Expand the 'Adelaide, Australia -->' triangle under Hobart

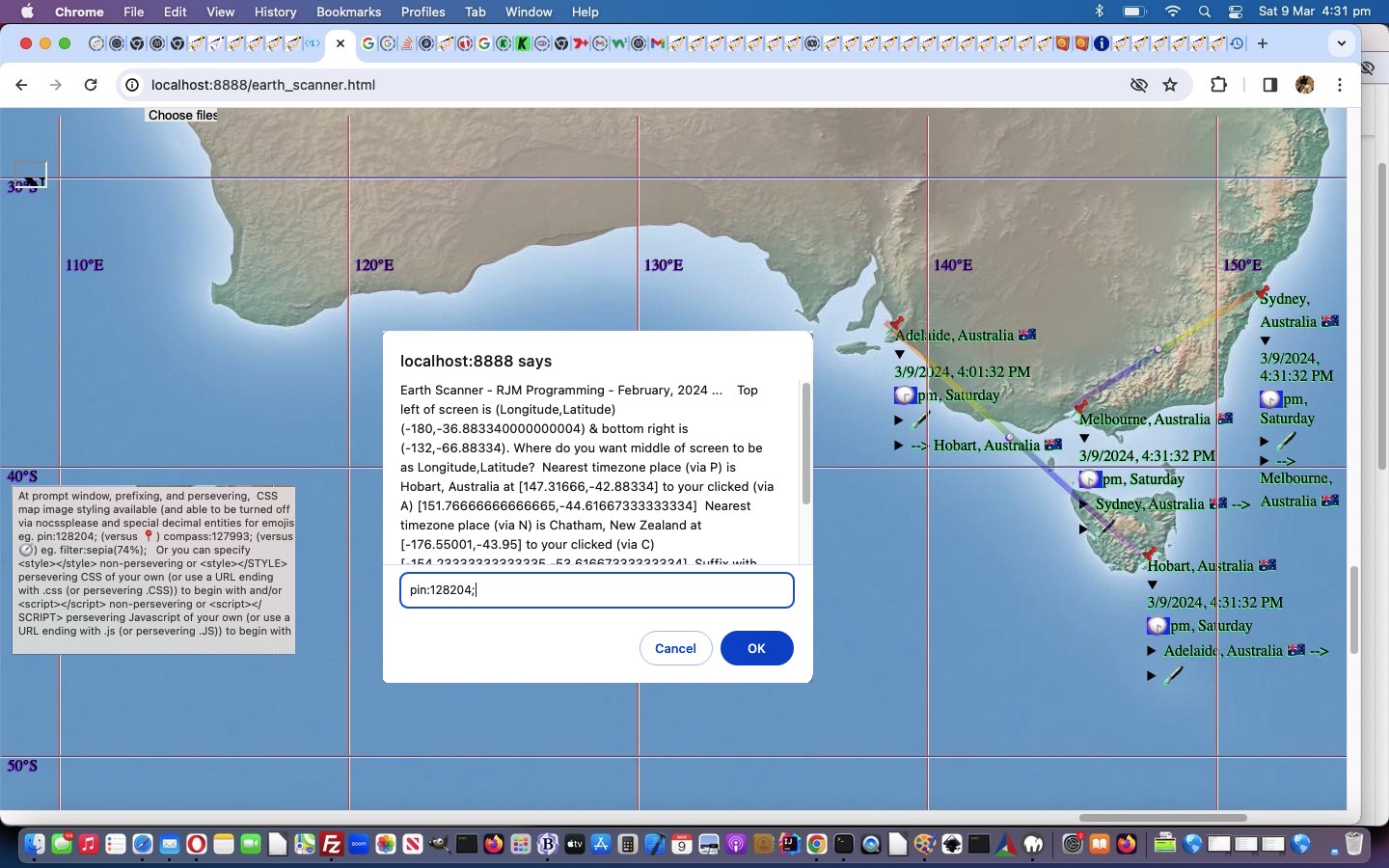click(1151, 651)
